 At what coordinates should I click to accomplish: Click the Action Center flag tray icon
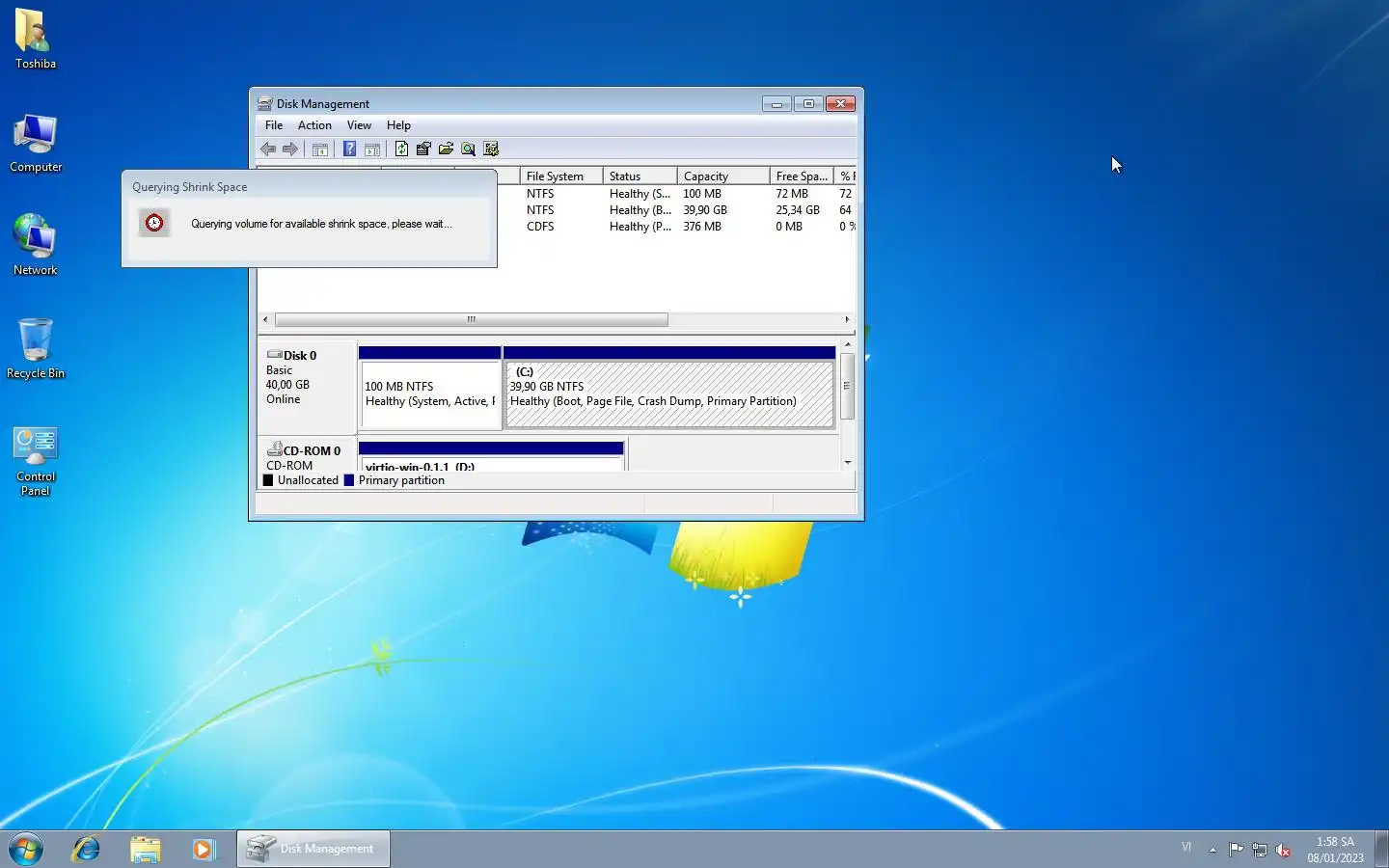[1237, 850]
